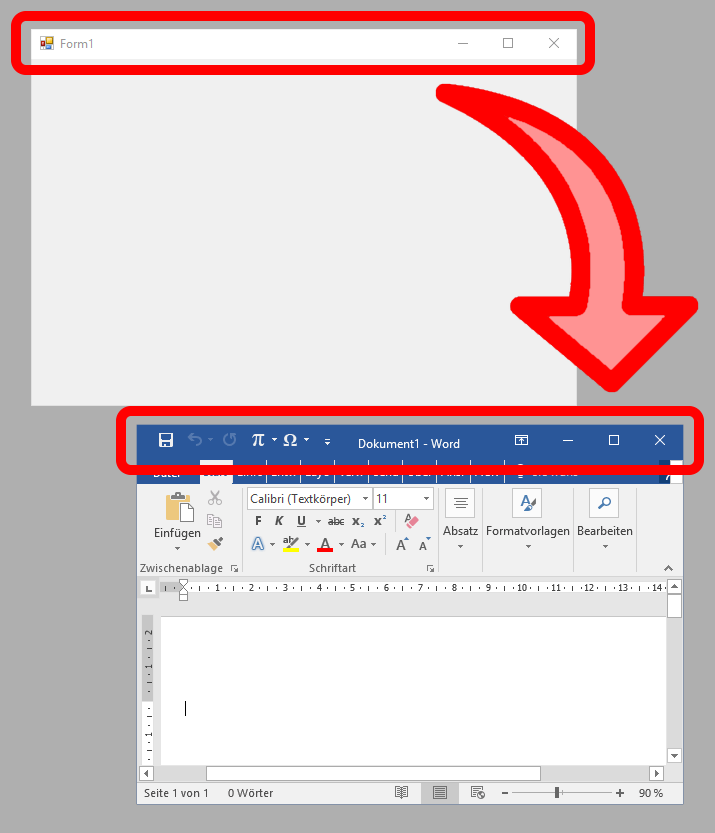Toggle subscript formatting
Viewport: 715px width, 833px height.
click(x=358, y=521)
